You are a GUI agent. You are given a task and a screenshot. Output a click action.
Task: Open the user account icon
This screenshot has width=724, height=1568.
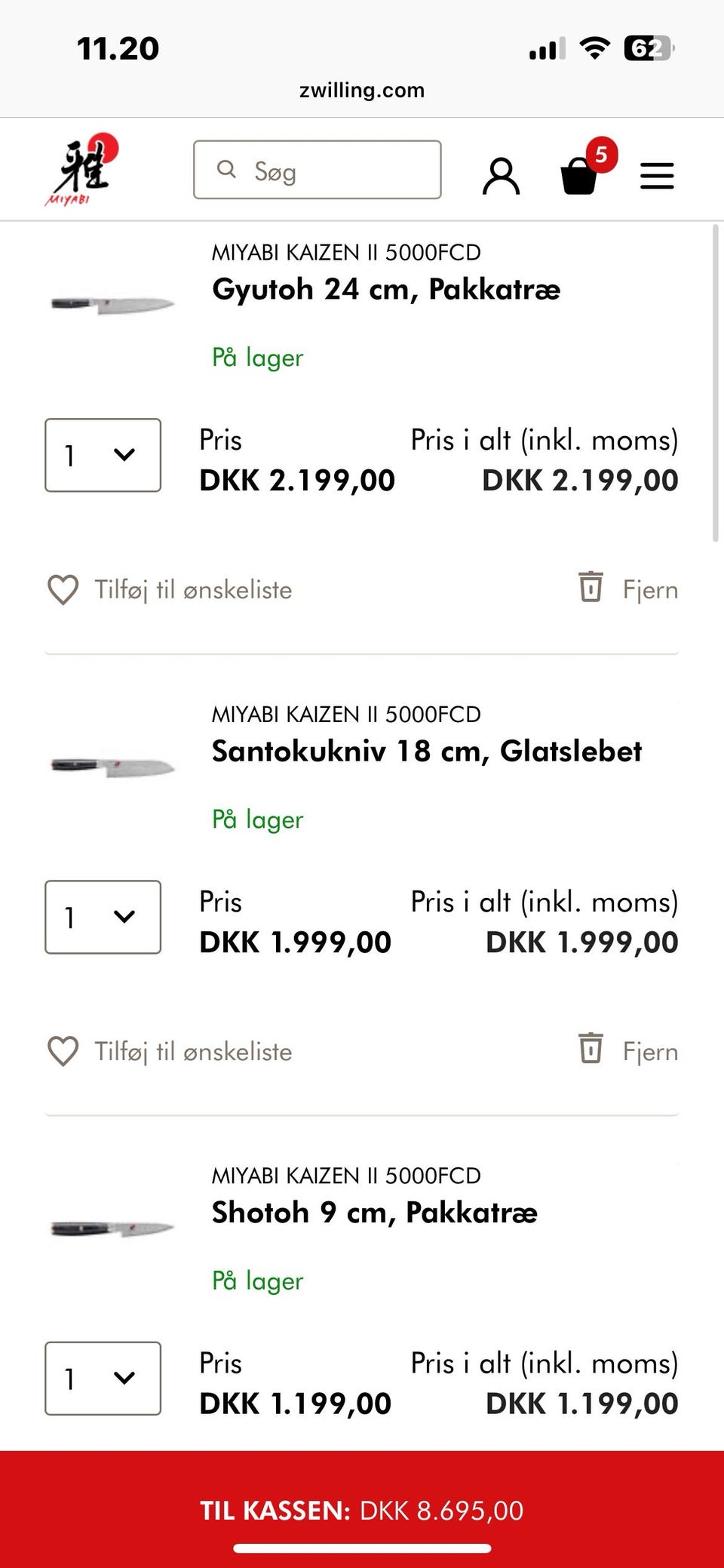point(501,177)
